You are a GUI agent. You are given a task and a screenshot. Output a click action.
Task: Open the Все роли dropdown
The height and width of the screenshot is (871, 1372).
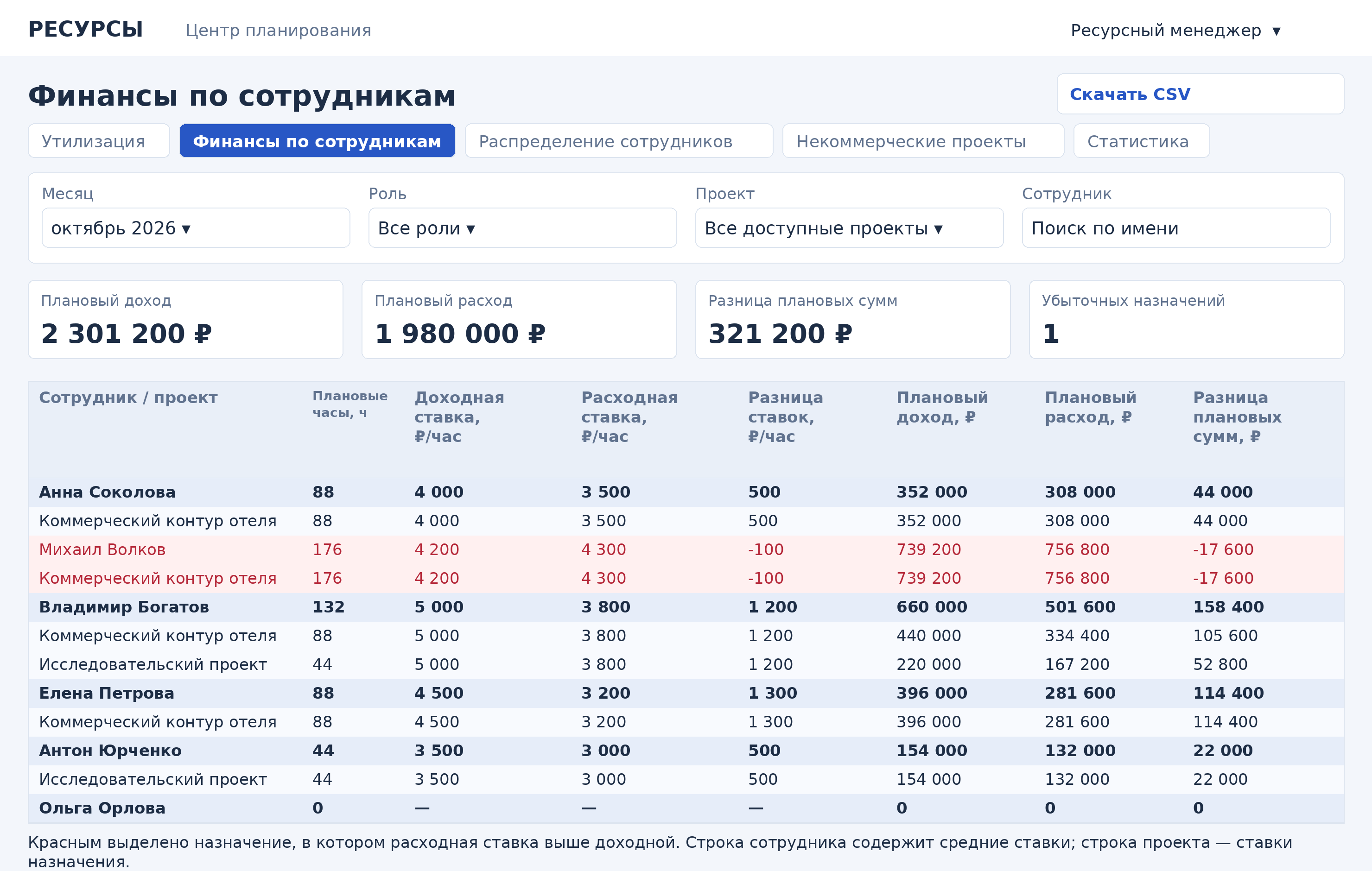(x=522, y=228)
